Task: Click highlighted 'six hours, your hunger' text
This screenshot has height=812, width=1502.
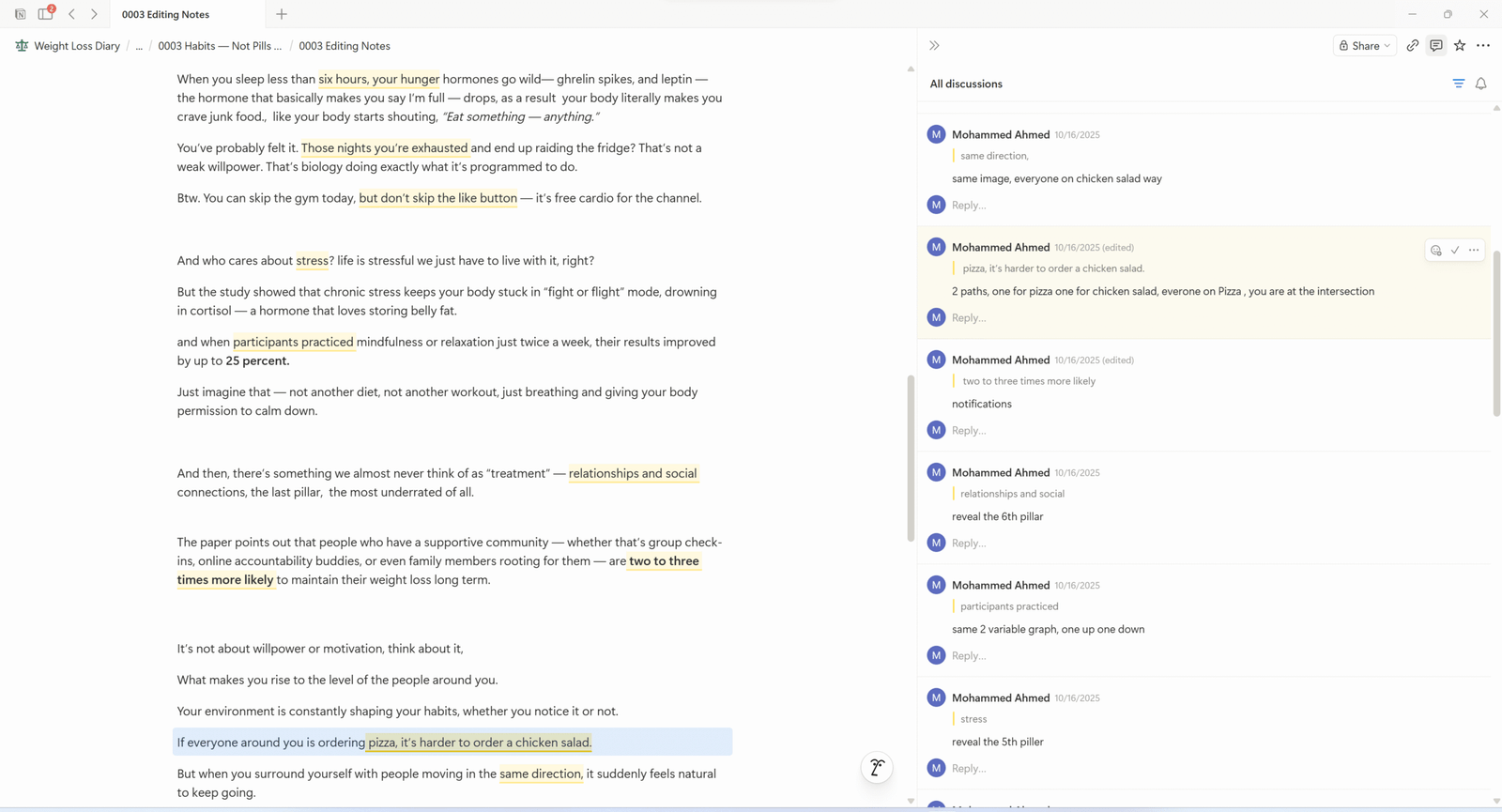Action: (378, 79)
